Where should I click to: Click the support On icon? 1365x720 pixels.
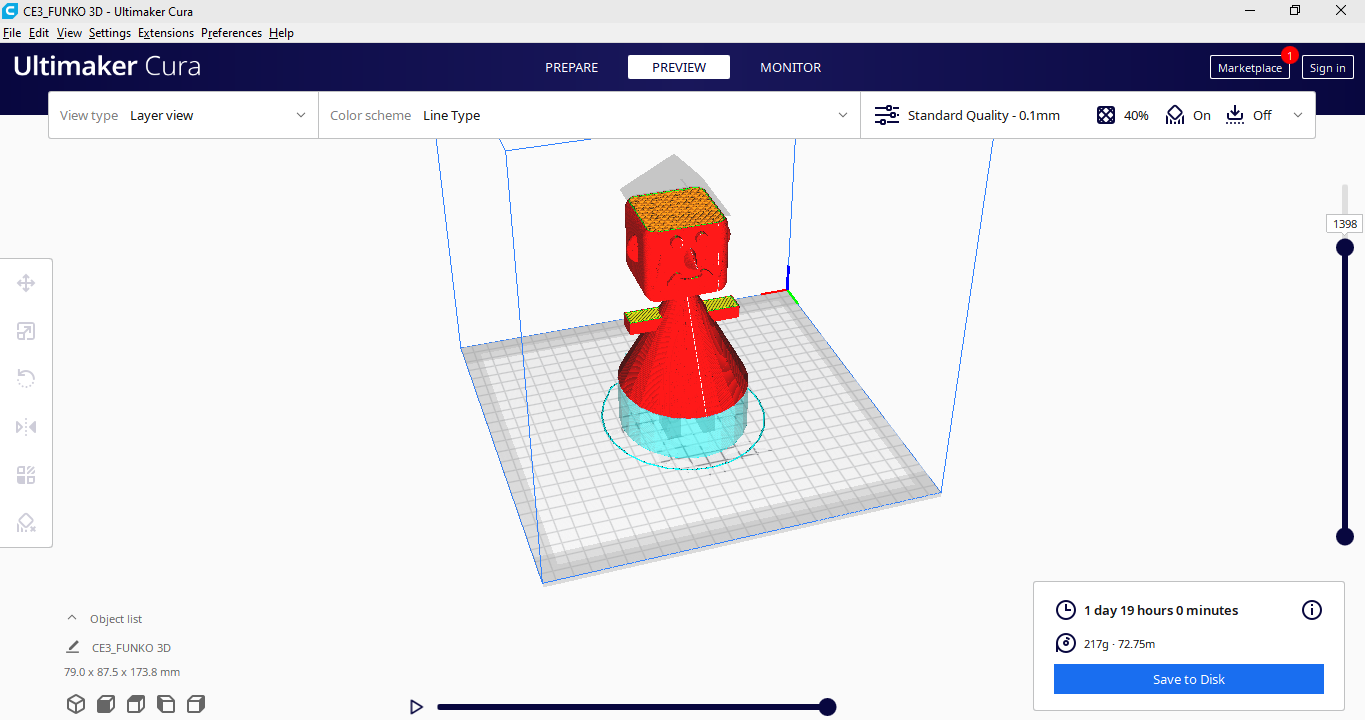coord(1175,115)
